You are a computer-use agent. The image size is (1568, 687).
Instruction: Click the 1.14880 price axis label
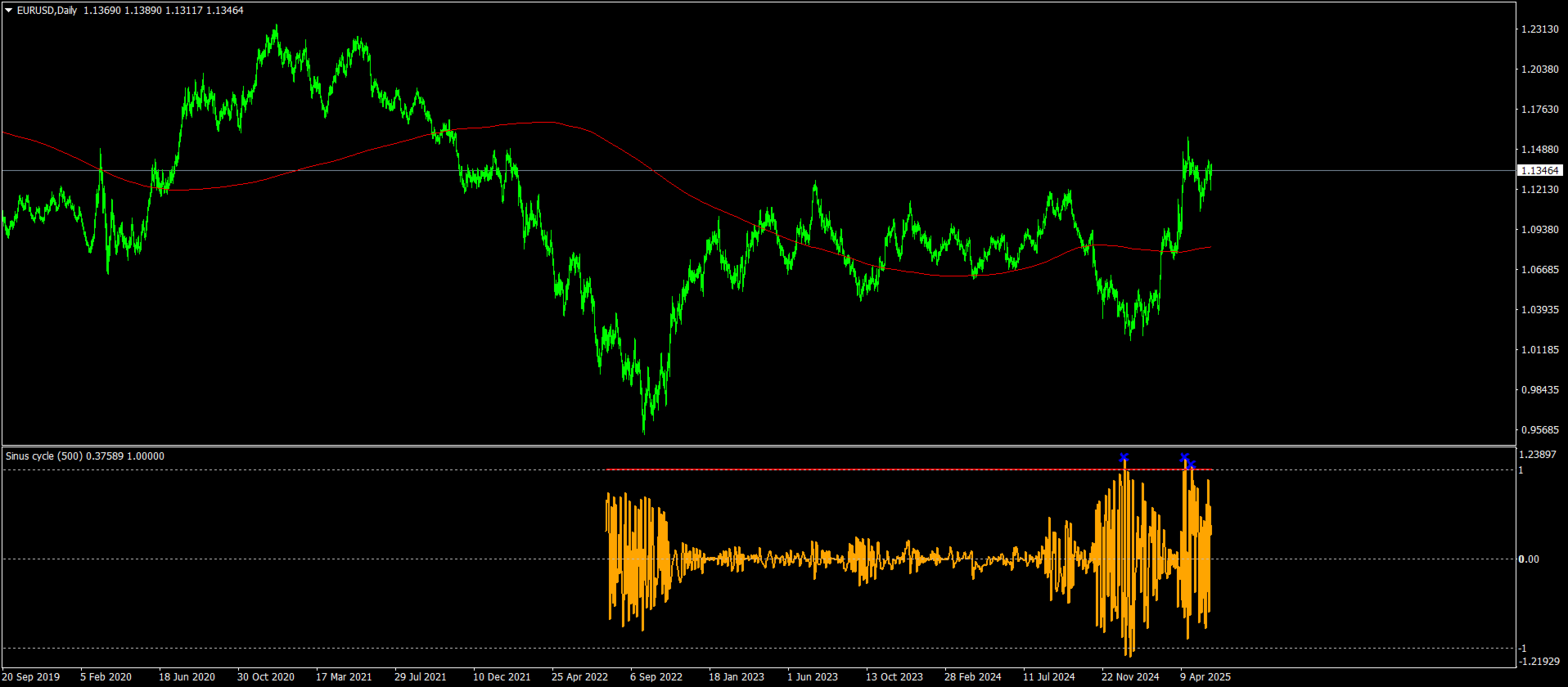1539,150
